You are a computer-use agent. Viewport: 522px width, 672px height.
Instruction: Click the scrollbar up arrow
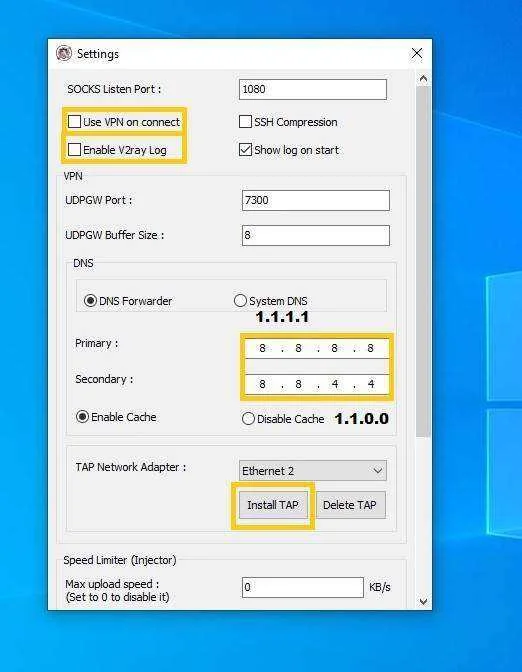point(423,79)
